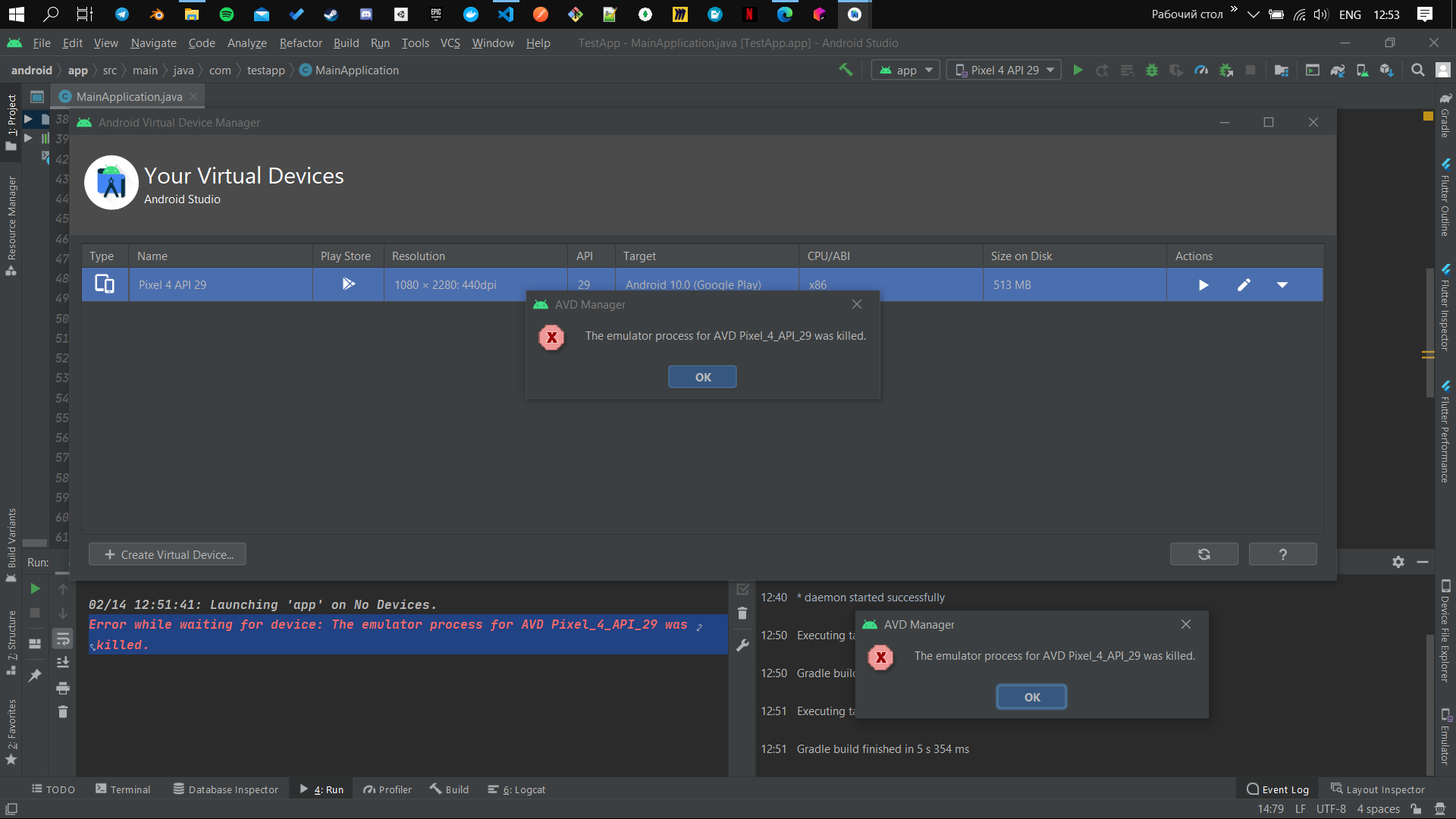Toggle scroll to end in Run console
The height and width of the screenshot is (819, 1456).
(63, 662)
